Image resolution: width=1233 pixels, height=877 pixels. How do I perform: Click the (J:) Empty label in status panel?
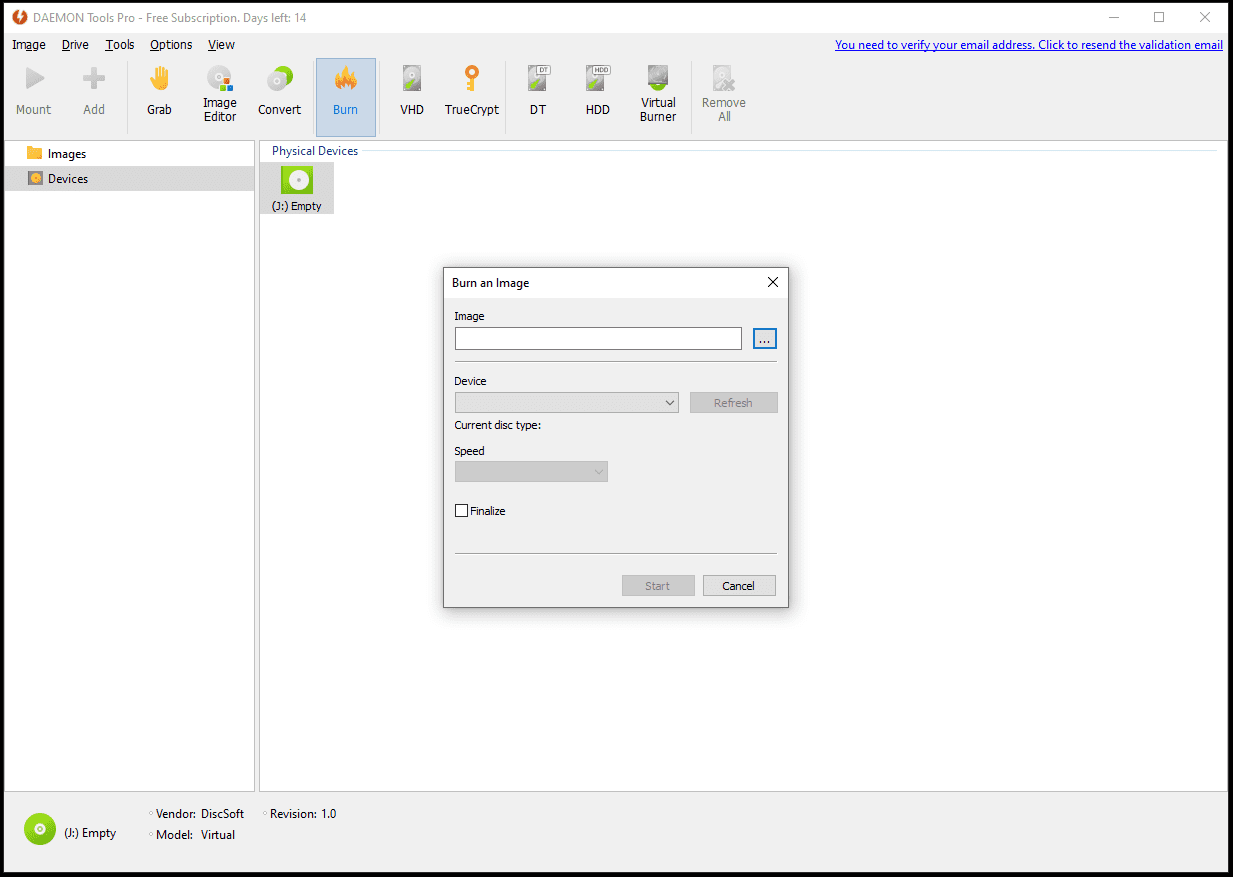90,833
